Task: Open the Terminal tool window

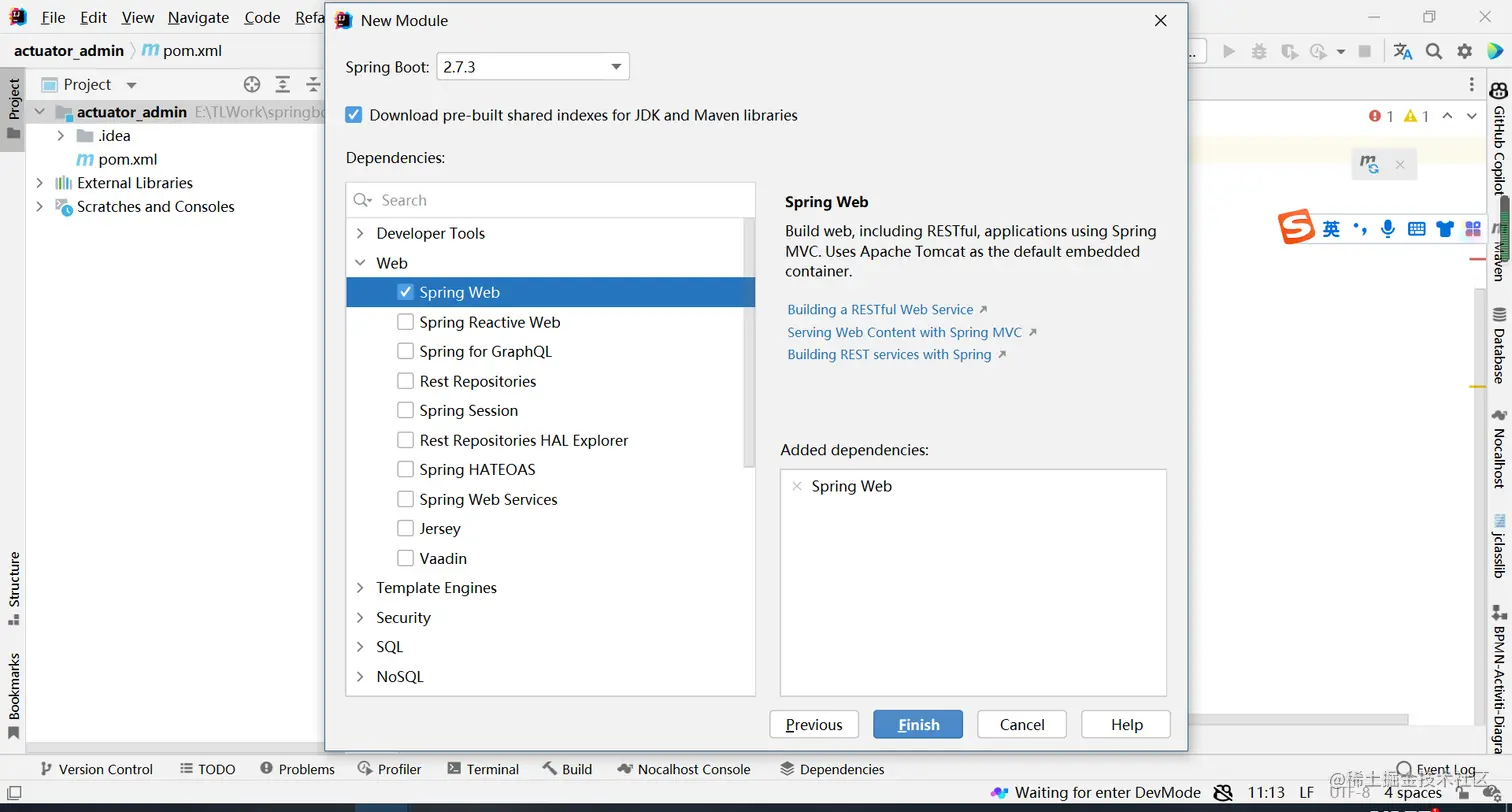Action: (x=482, y=769)
